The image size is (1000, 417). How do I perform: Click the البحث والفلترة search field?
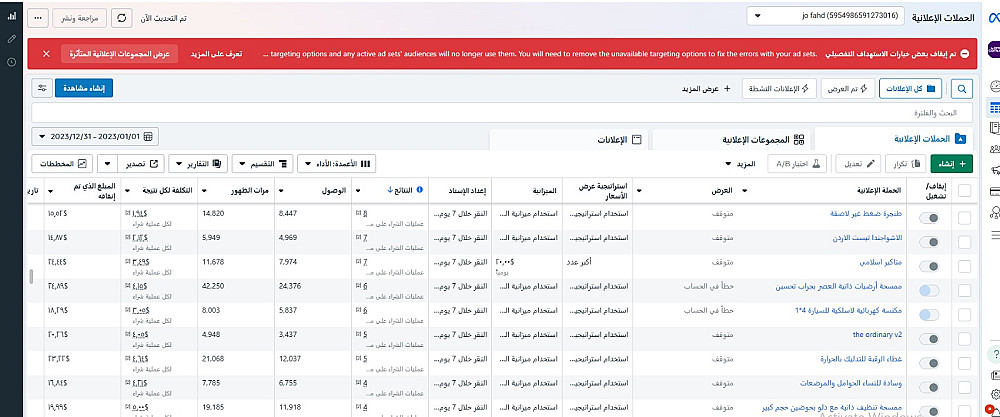point(500,112)
